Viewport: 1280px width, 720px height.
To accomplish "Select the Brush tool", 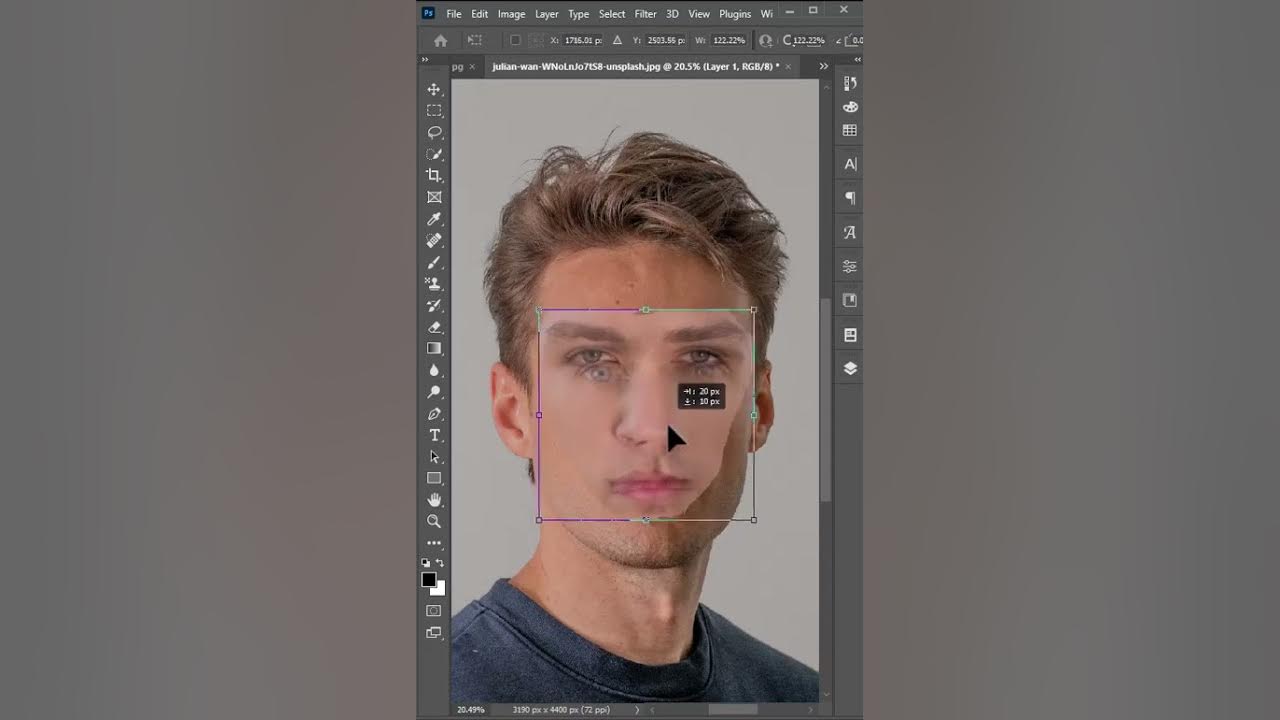I will (x=434, y=262).
